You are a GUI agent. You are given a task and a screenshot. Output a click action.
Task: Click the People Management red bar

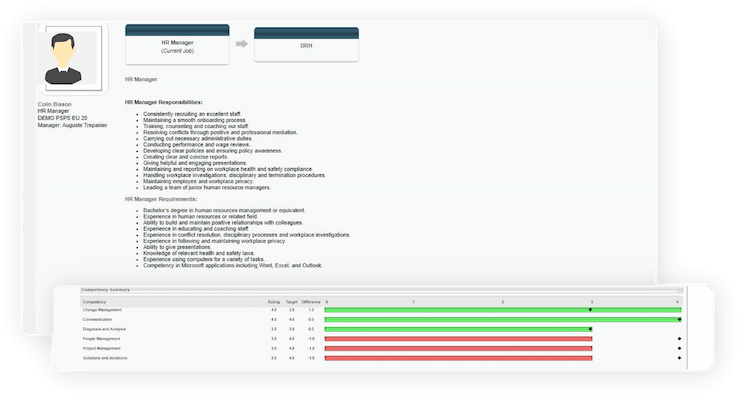click(458, 339)
